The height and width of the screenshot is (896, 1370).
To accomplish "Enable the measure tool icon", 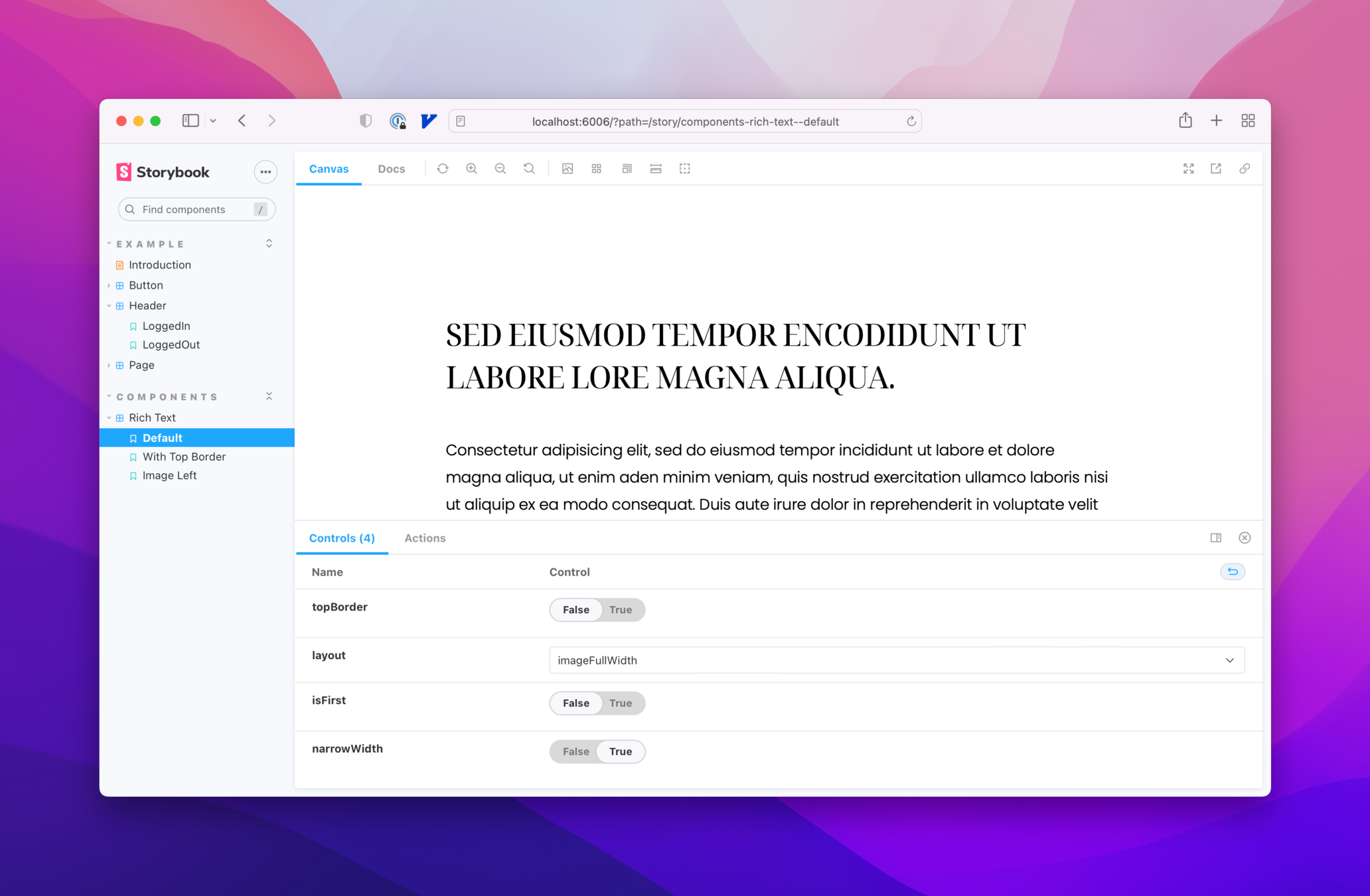I will click(x=656, y=169).
